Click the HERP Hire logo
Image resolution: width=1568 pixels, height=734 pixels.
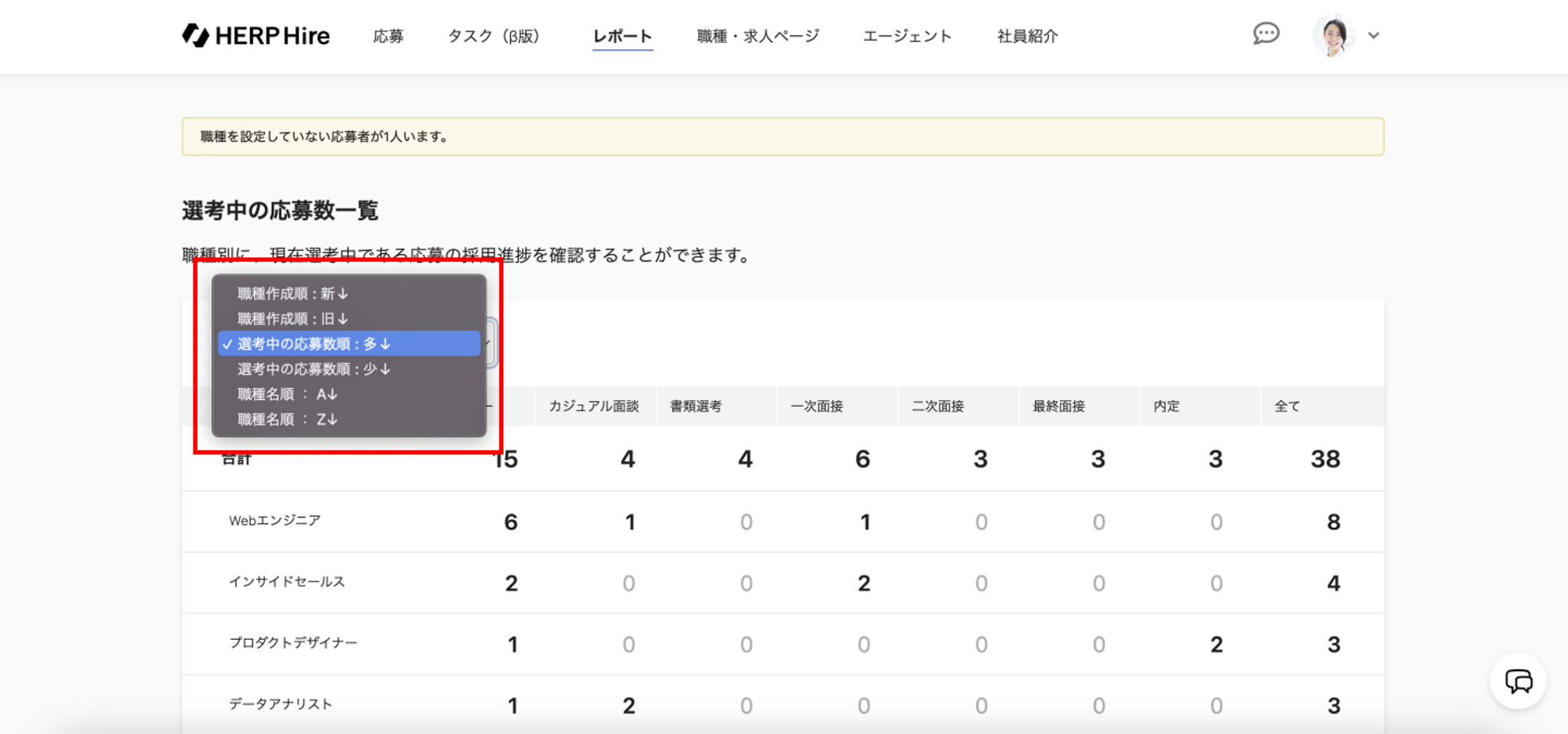point(256,35)
